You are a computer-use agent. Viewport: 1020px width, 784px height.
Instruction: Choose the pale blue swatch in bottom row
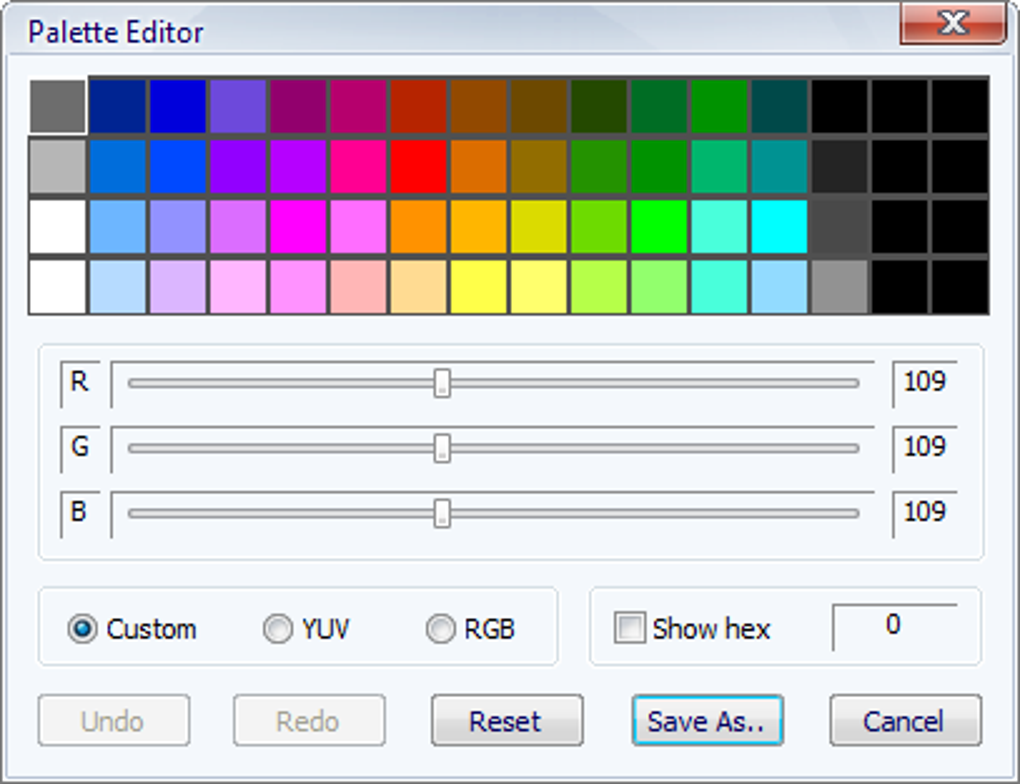tap(117, 287)
